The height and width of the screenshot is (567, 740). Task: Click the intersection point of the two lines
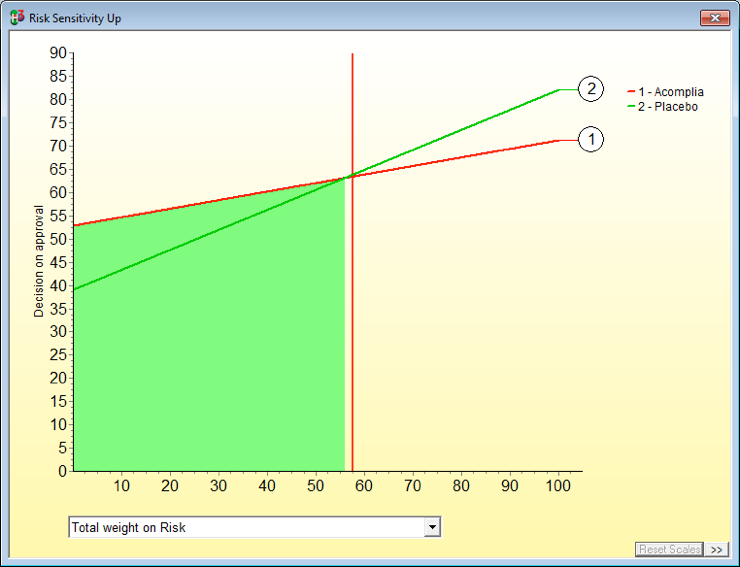click(x=348, y=178)
